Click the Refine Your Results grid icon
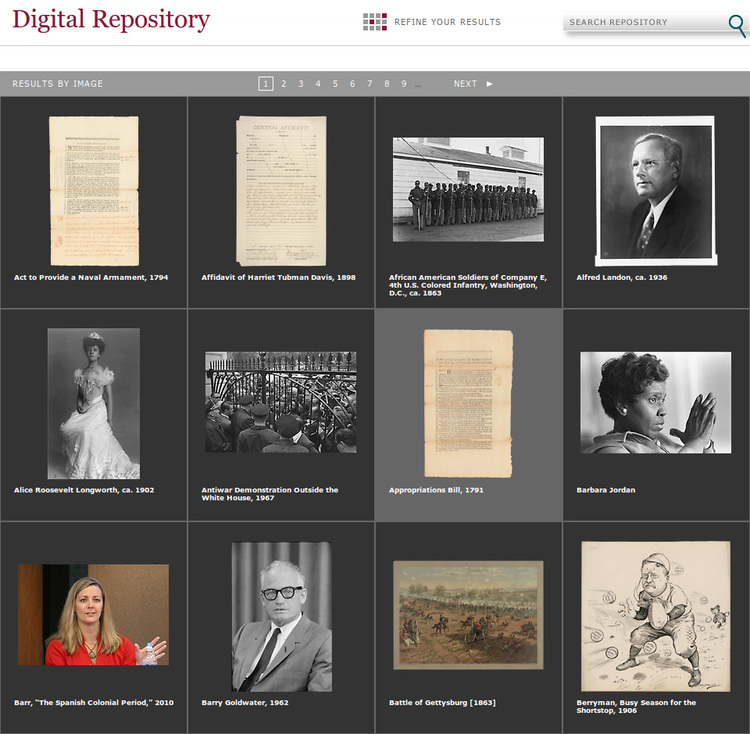Viewport: 750px width, 734px height. pos(374,22)
